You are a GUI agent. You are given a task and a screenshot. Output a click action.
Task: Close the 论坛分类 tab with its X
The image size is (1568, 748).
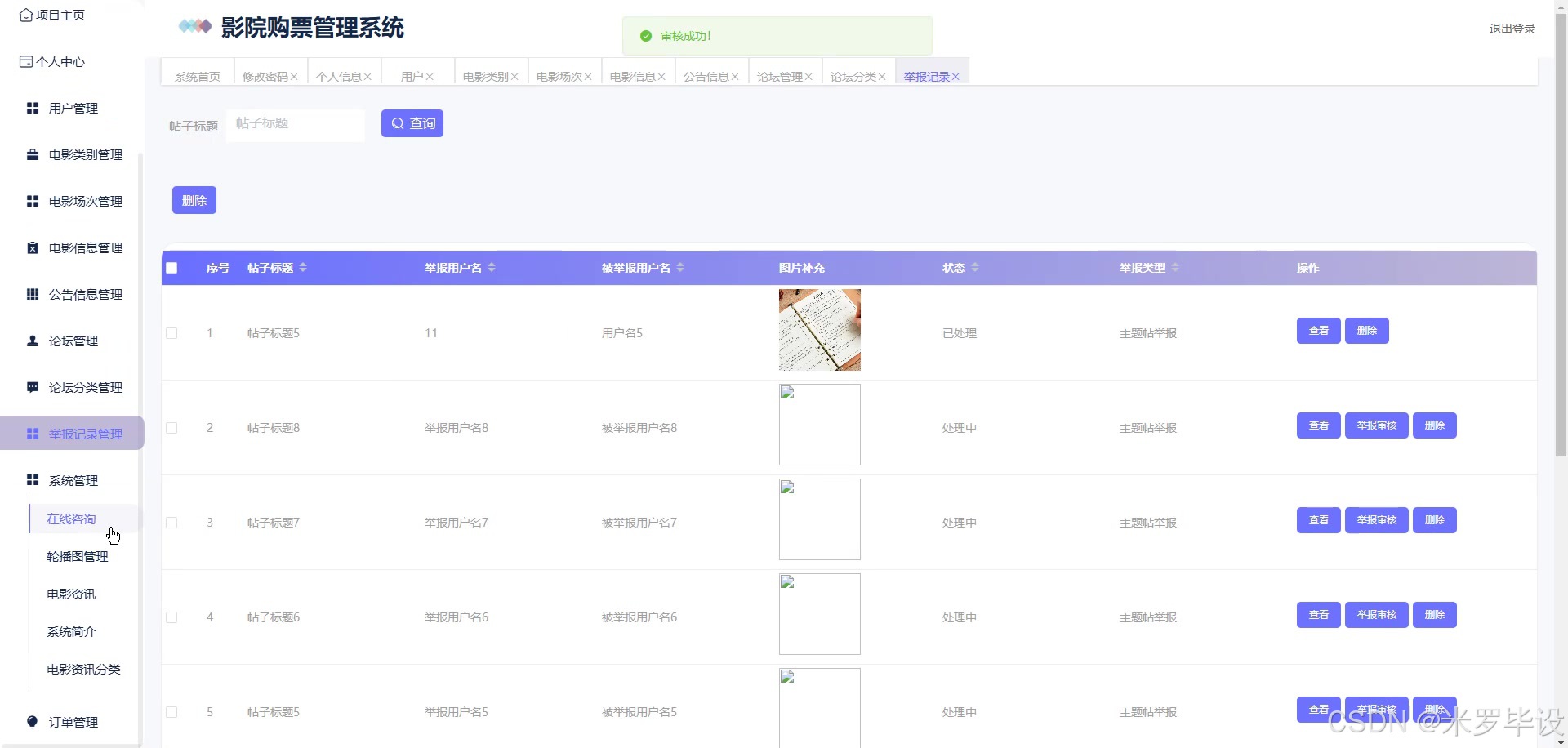click(882, 77)
